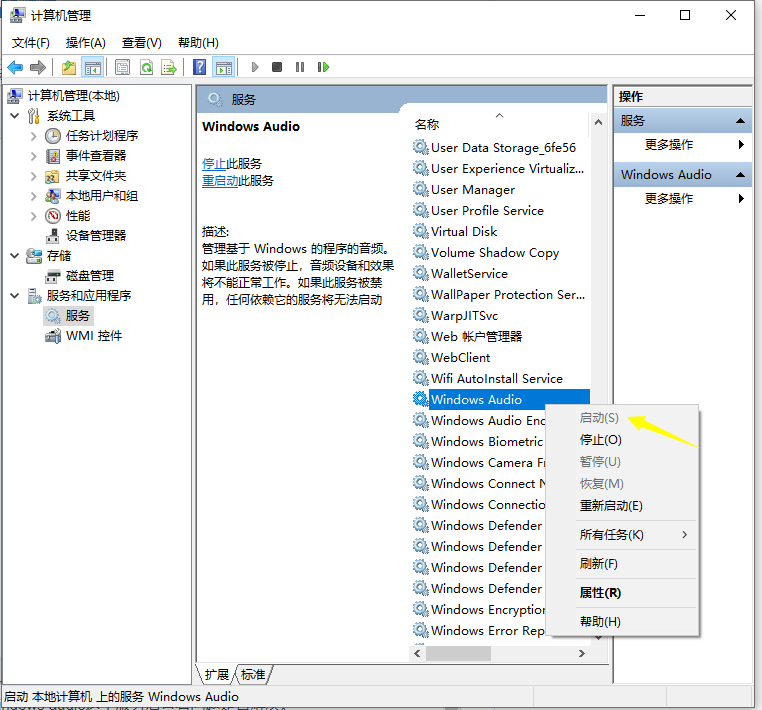Click the 重启动 service link

coord(220,181)
